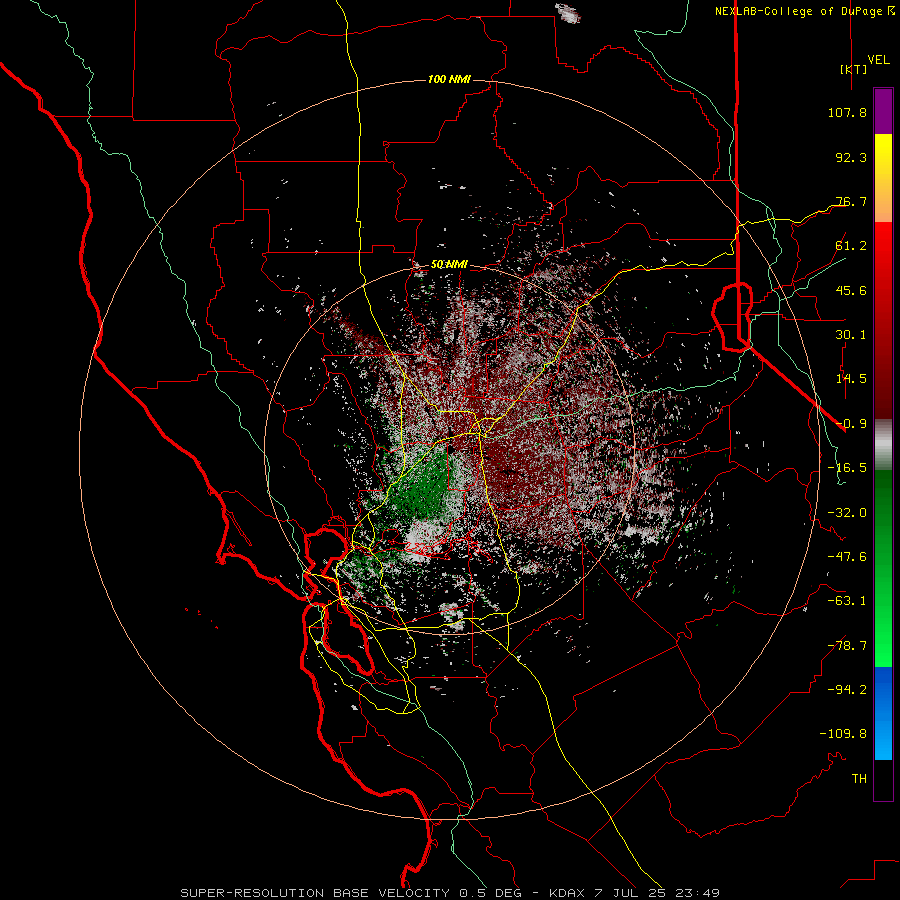Screen dimensions: 900x900
Task: Select the 30.1 velocity scale value
Action: pyautogui.click(x=851, y=335)
